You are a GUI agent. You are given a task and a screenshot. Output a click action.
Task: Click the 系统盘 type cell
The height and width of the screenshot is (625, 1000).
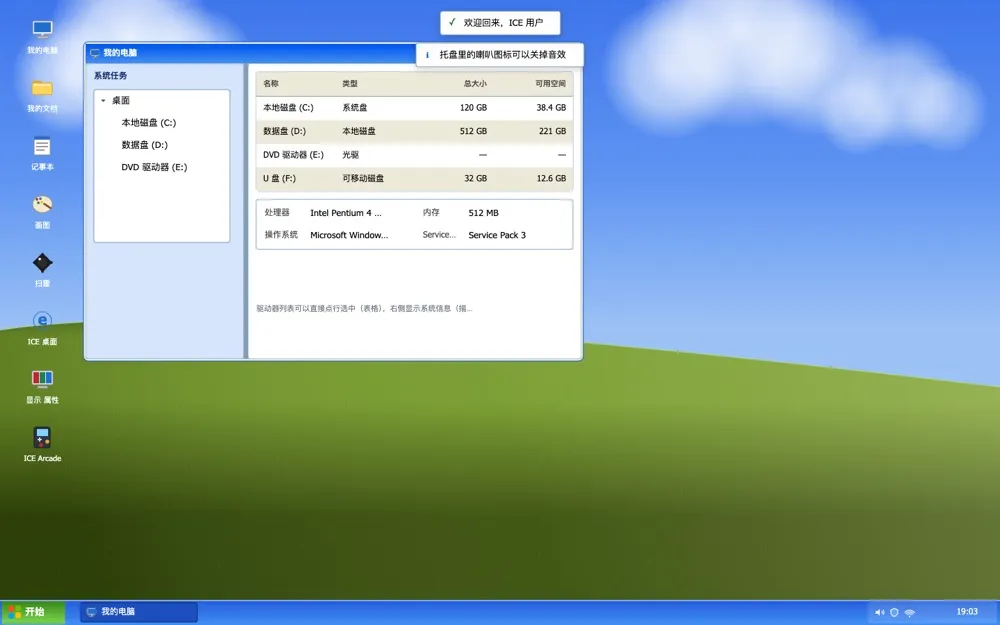355,108
